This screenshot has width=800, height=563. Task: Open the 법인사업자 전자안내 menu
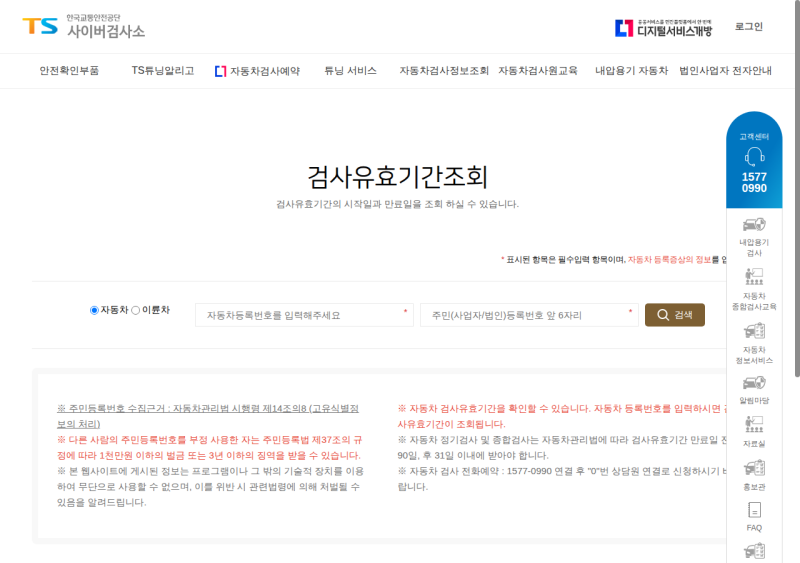click(725, 70)
